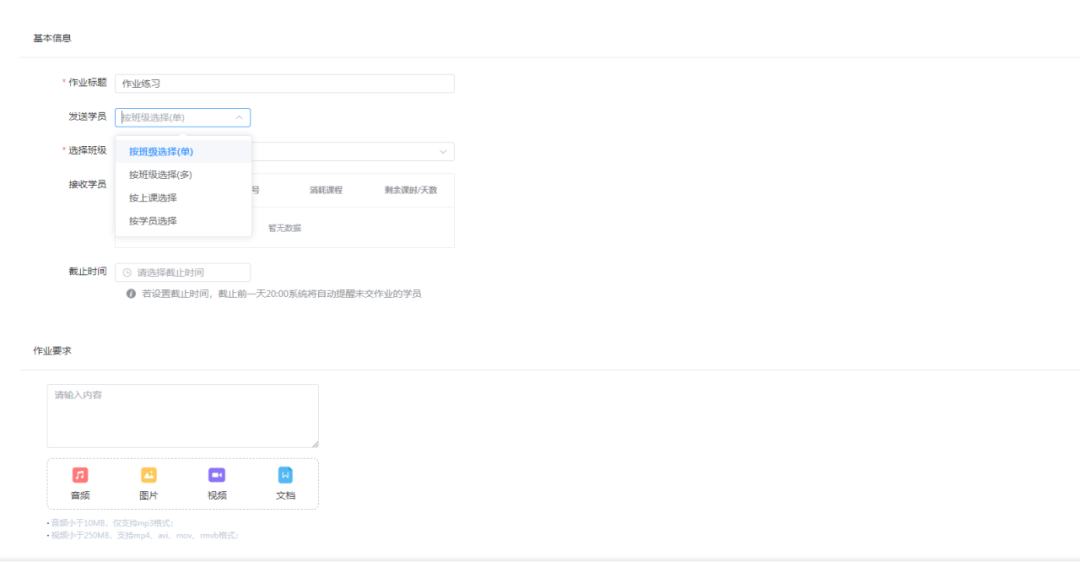Expand the 选择班级 dropdown arrow

[443, 152]
